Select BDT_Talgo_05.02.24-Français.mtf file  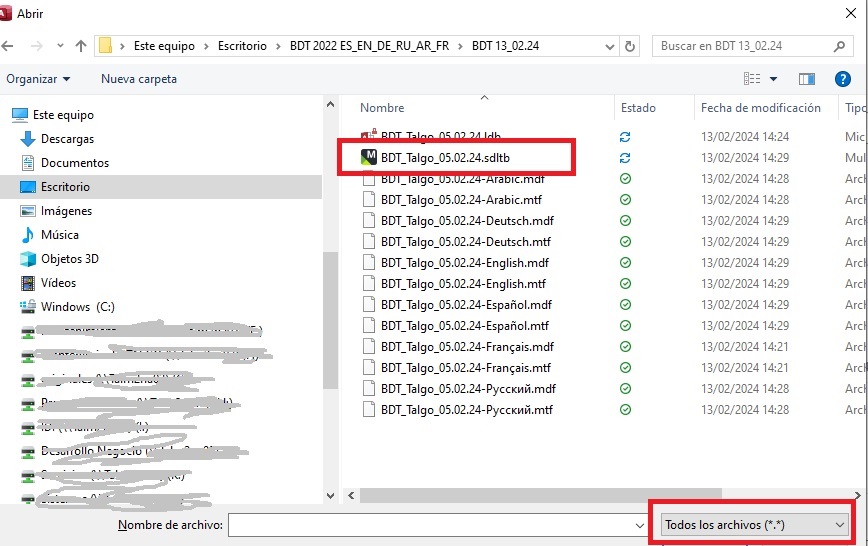coord(466,368)
